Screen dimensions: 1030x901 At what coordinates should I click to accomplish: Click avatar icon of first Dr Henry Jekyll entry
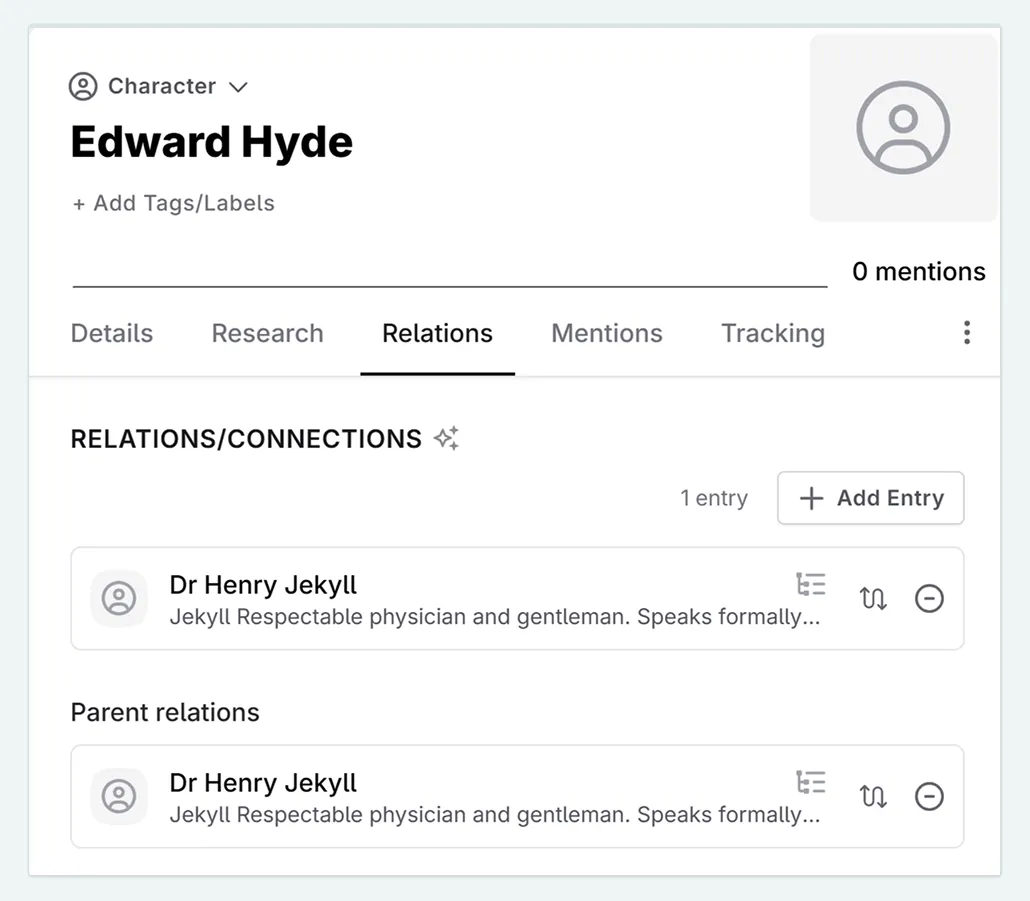coord(119,599)
